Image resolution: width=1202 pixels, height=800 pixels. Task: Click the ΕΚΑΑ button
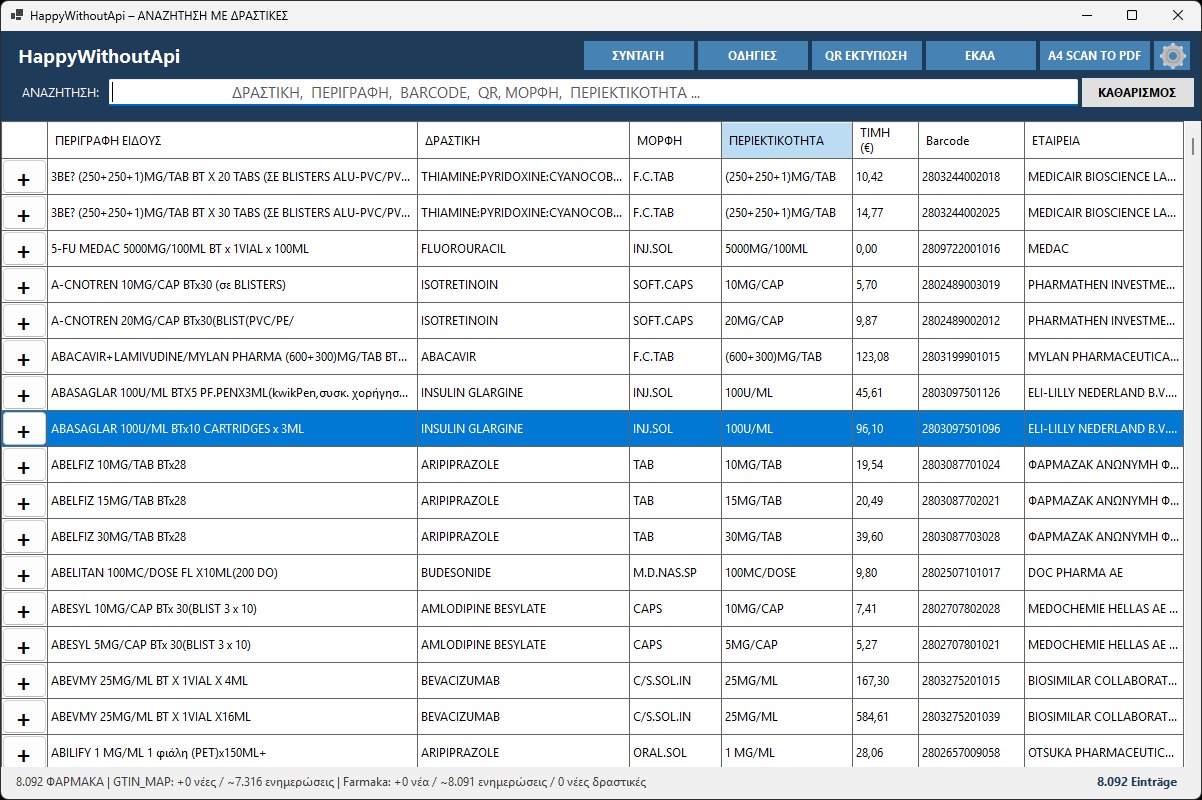pyautogui.click(x=980, y=56)
